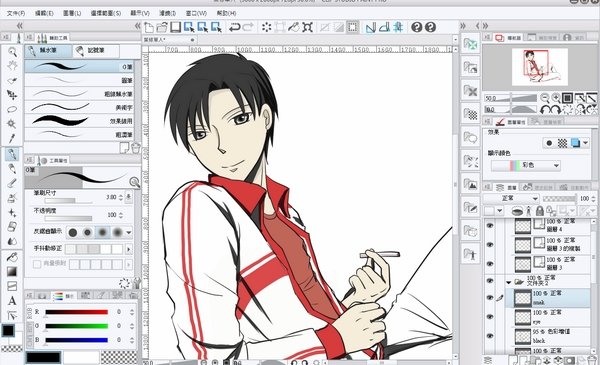Screen dimensions: 600x365
Task: Select the Zoom magnifier tool
Action: (x=12, y=52)
